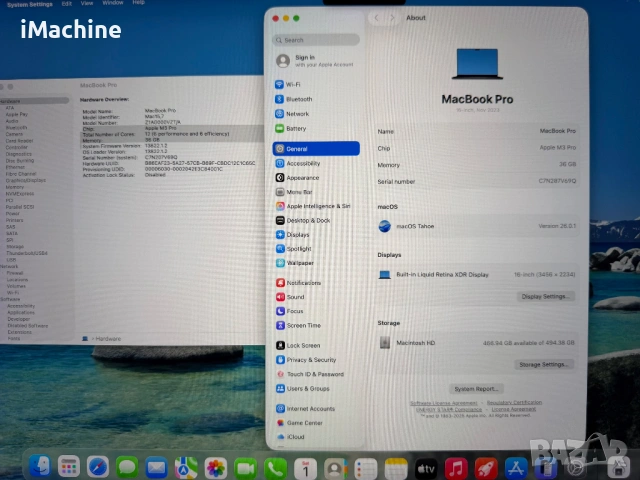
Task: Open Bluetooth settings in sidebar
Action: pyautogui.click(x=293, y=99)
